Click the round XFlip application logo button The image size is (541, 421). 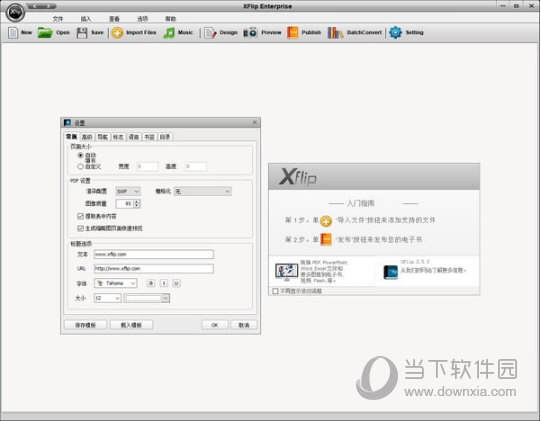click(x=15, y=12)
